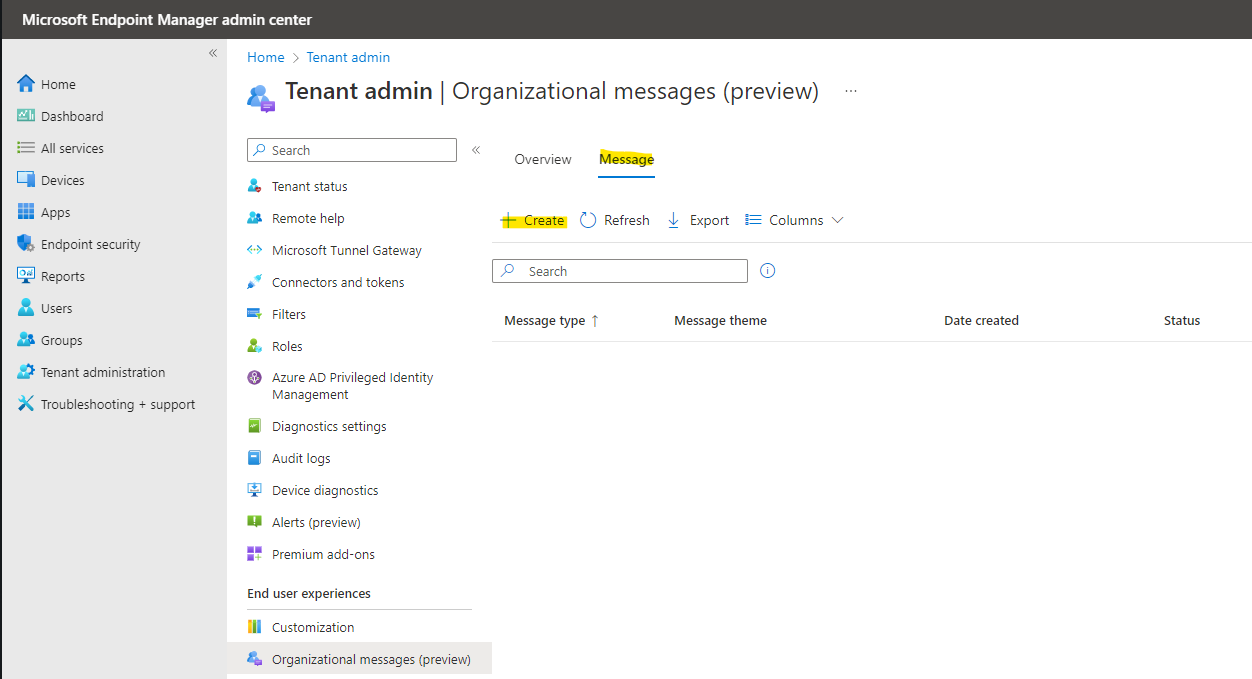This screenshot has width=1252, height=679.
Task: Sort messages by Message type
Action: pos(551,320)
